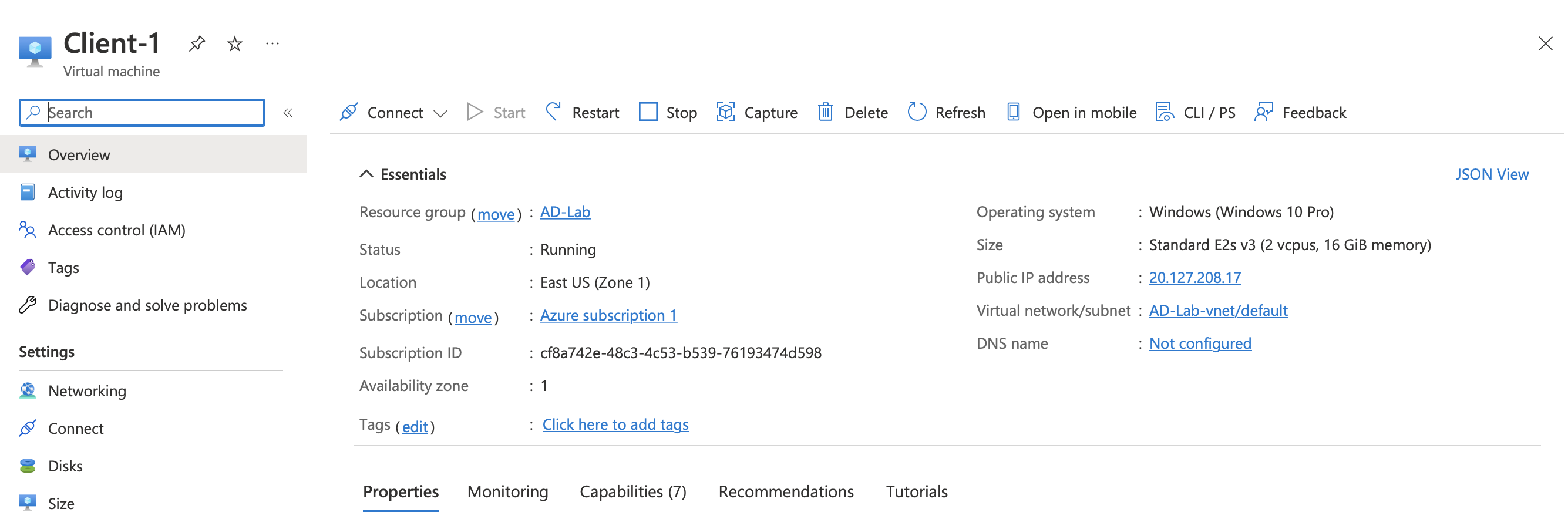Image resolution: width=1568 pixels, height=519 pixels.
Task: Click the Restart arrow icon
Action: (553, 112)
